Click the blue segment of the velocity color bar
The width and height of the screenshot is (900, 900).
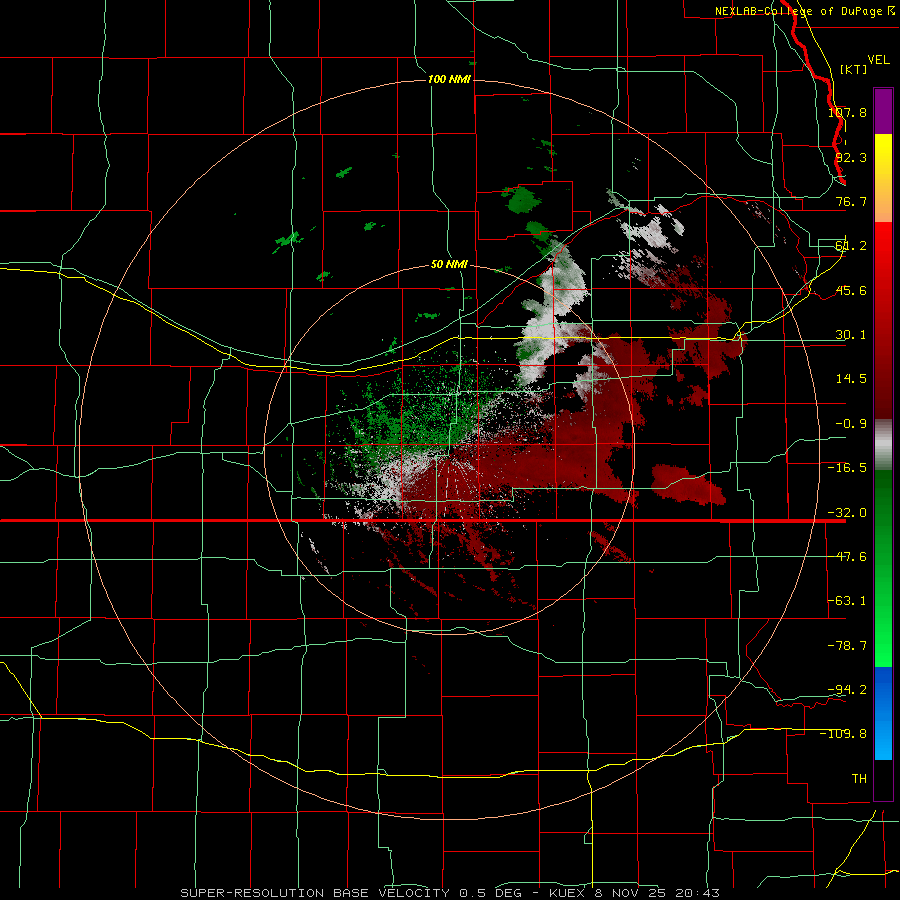(883, 713)
